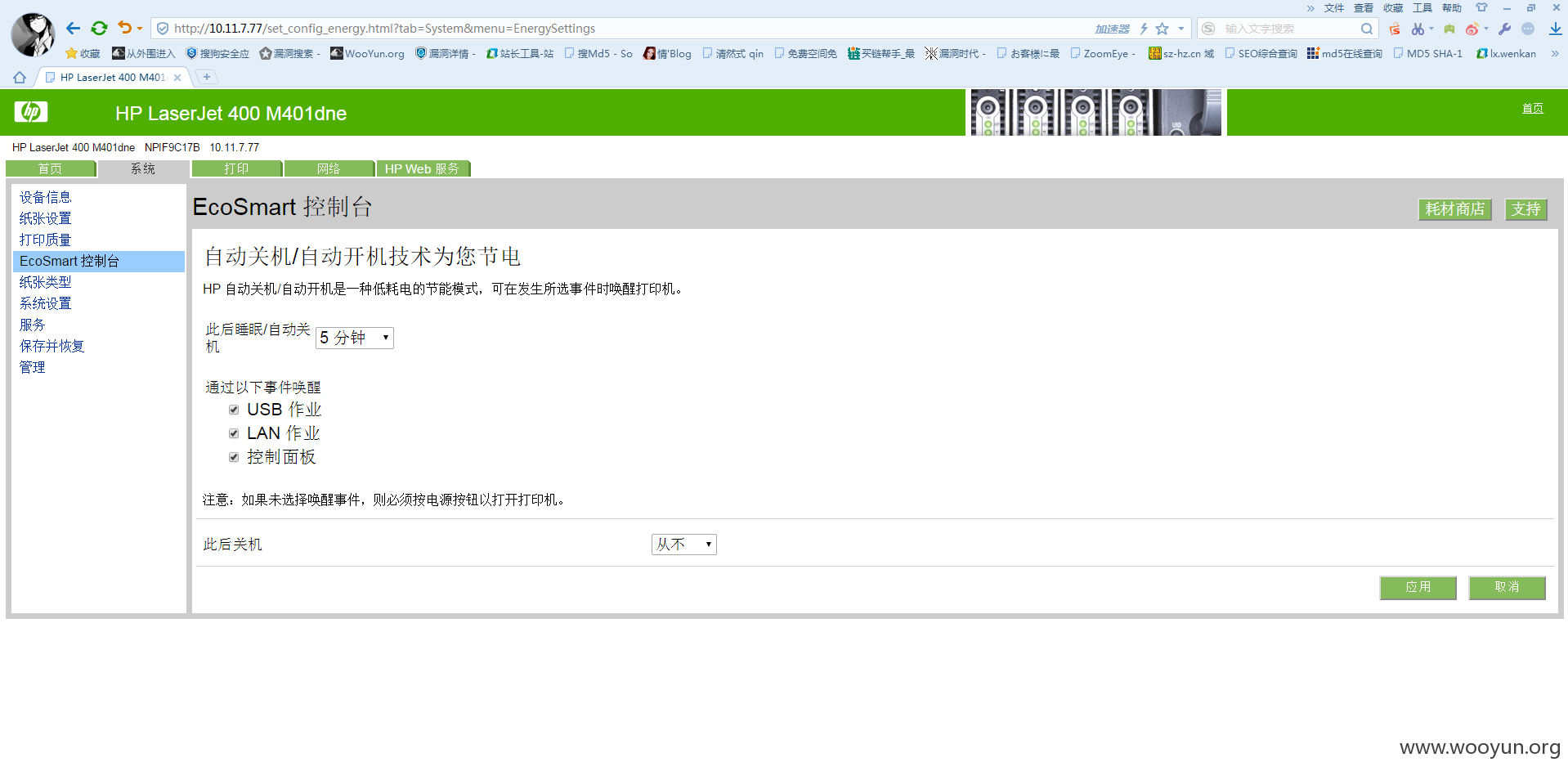The height and width of the screenshot is (771, 1568).
Task: Open 纸张类型 in the sidebar
Action: [x=46, y=282]
